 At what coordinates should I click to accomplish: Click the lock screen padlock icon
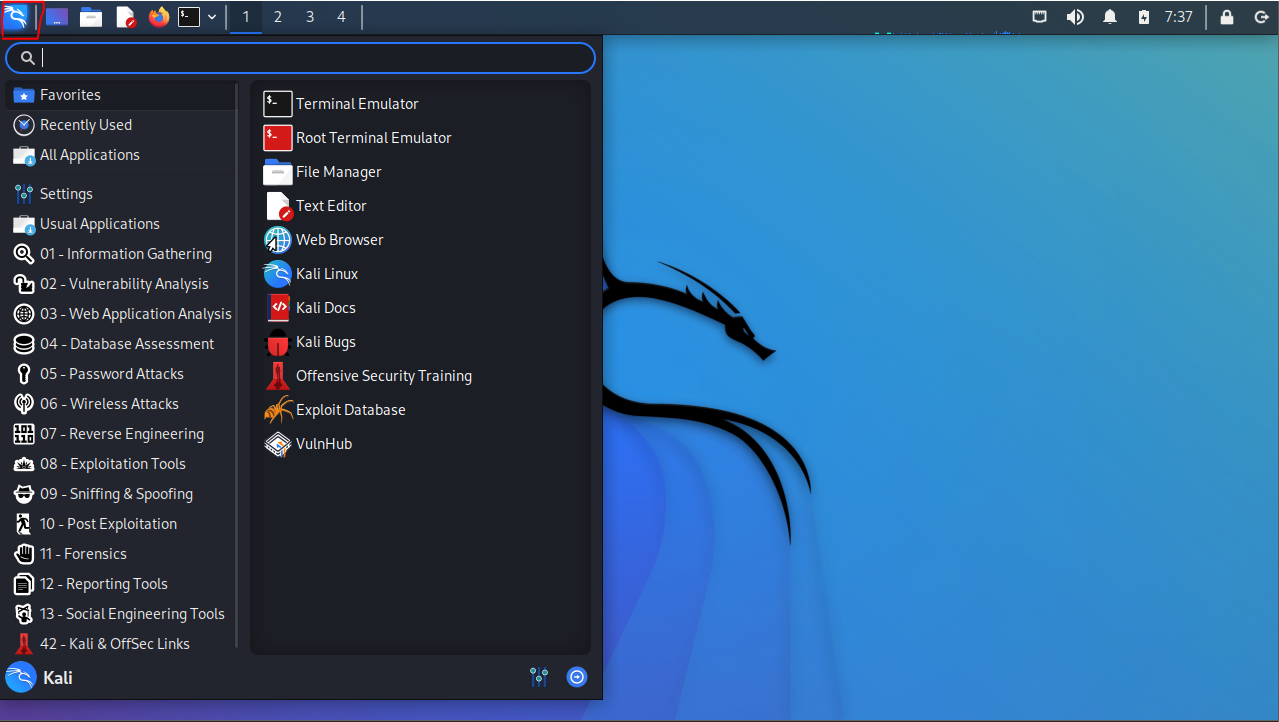pyautogui.click(x=1227, y=17)
